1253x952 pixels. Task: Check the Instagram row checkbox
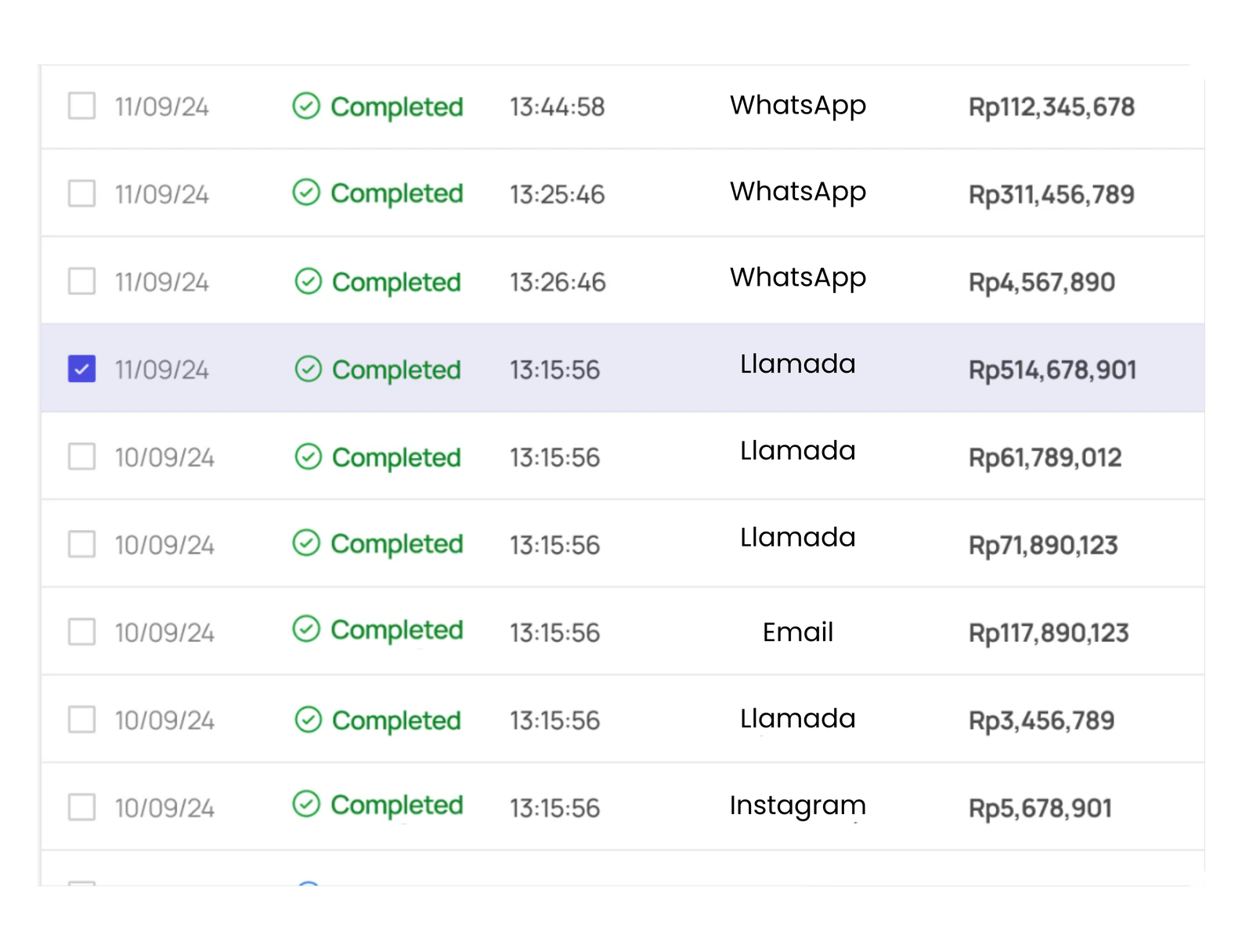[82, 807]
